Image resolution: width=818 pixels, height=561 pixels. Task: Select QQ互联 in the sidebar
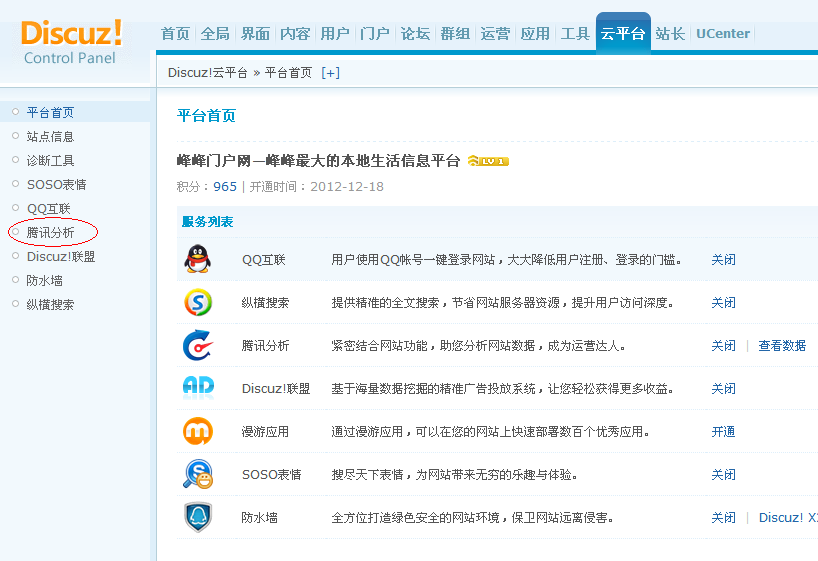pyautogui.click(x=49, y=208)
